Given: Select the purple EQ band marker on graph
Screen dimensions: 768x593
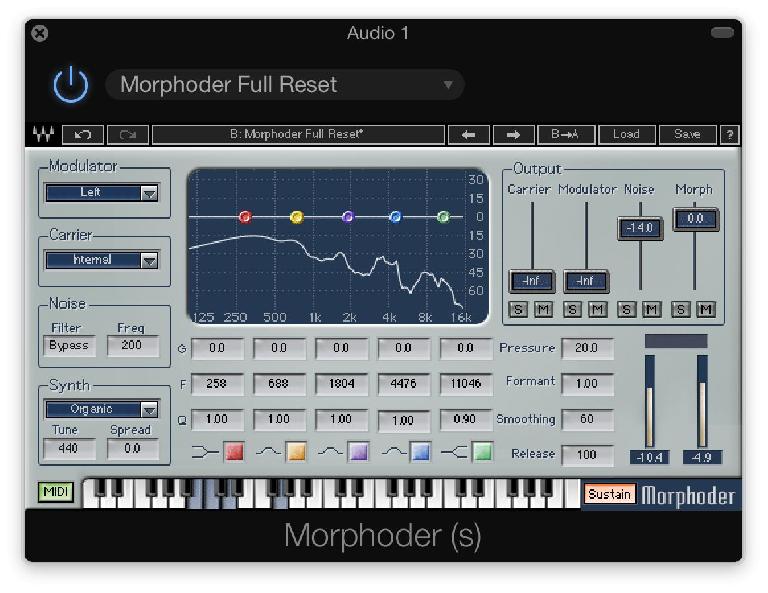Looking at the screenshot, I should click(347, 216).
